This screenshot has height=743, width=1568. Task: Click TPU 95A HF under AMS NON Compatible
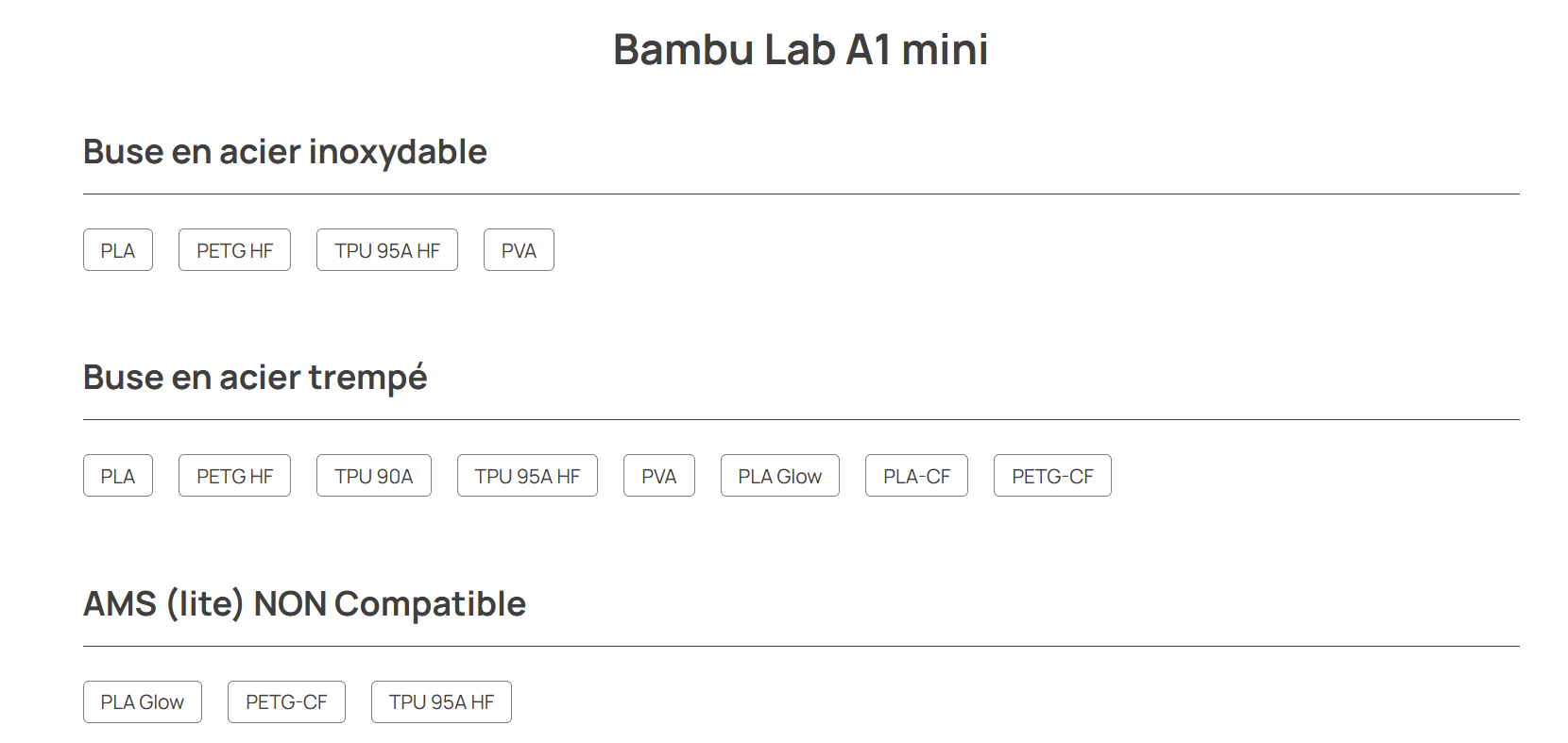click(441, 701)
